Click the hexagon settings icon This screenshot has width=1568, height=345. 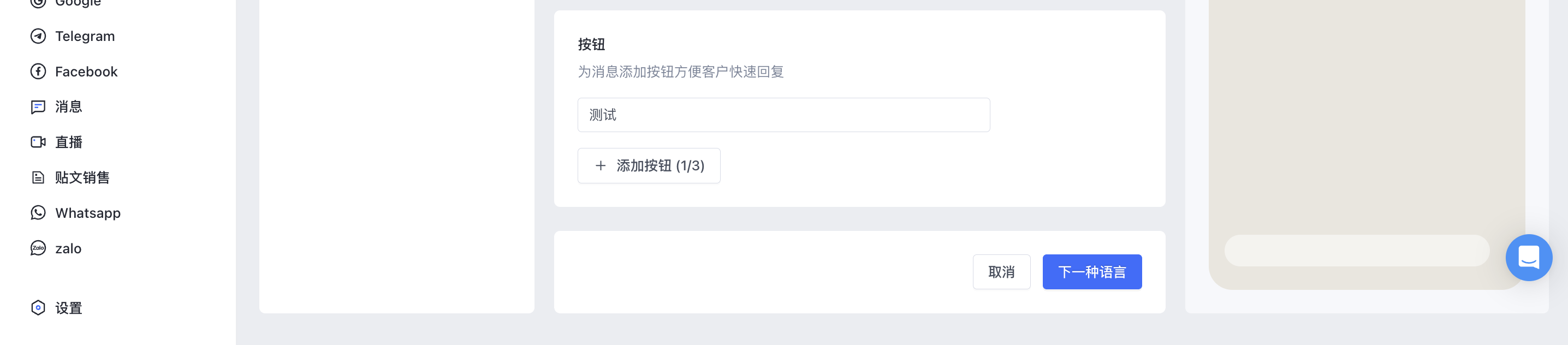click(x=38, y=308)
